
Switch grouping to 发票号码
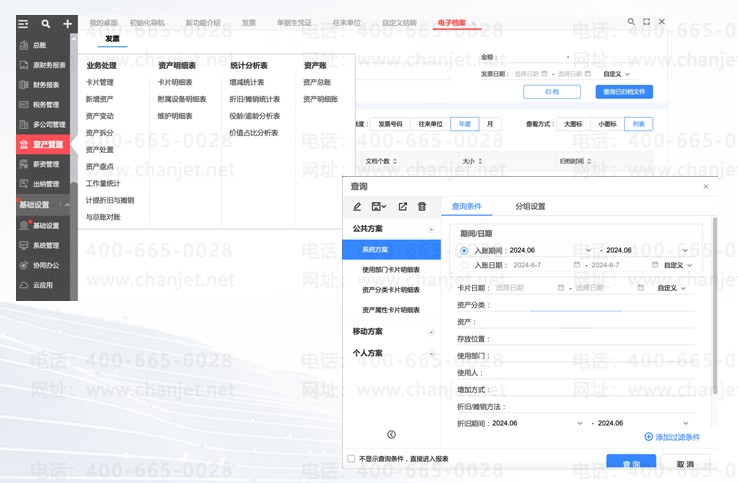pos(391,124)
